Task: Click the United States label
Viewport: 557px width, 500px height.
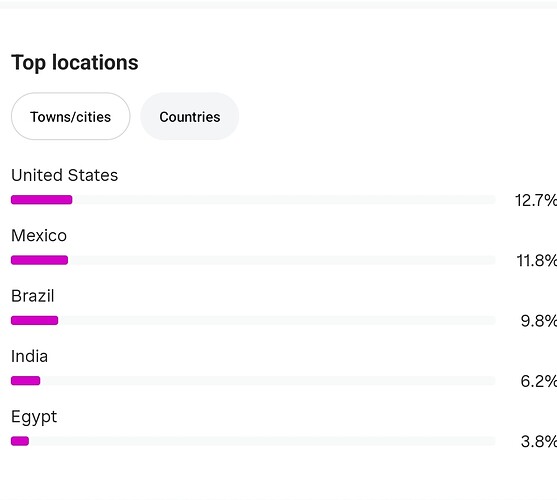Action: point(64,175)
